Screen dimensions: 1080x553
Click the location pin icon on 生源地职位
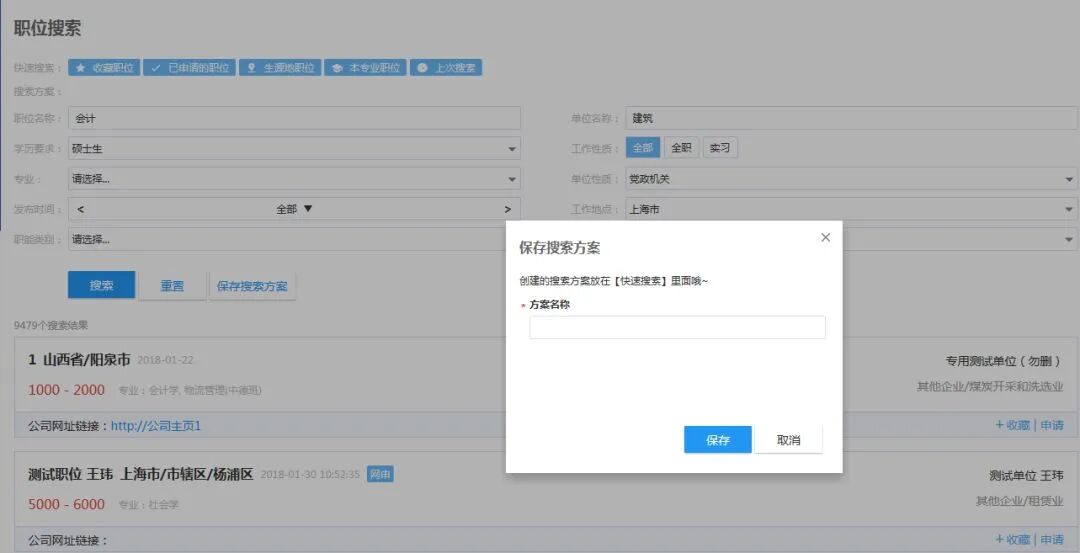click(x=251, y=67)
